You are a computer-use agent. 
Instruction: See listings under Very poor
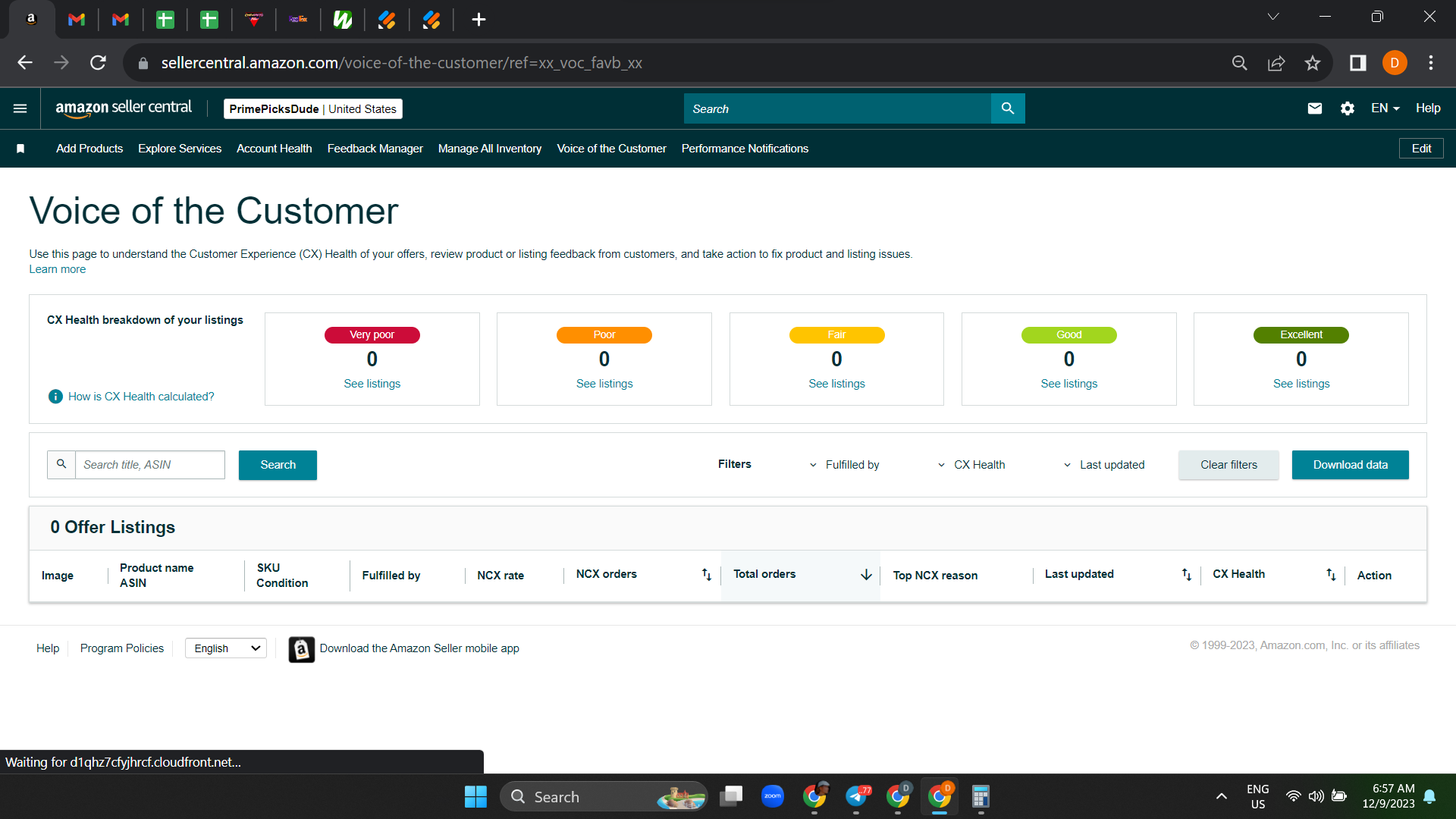coord(372,384)
